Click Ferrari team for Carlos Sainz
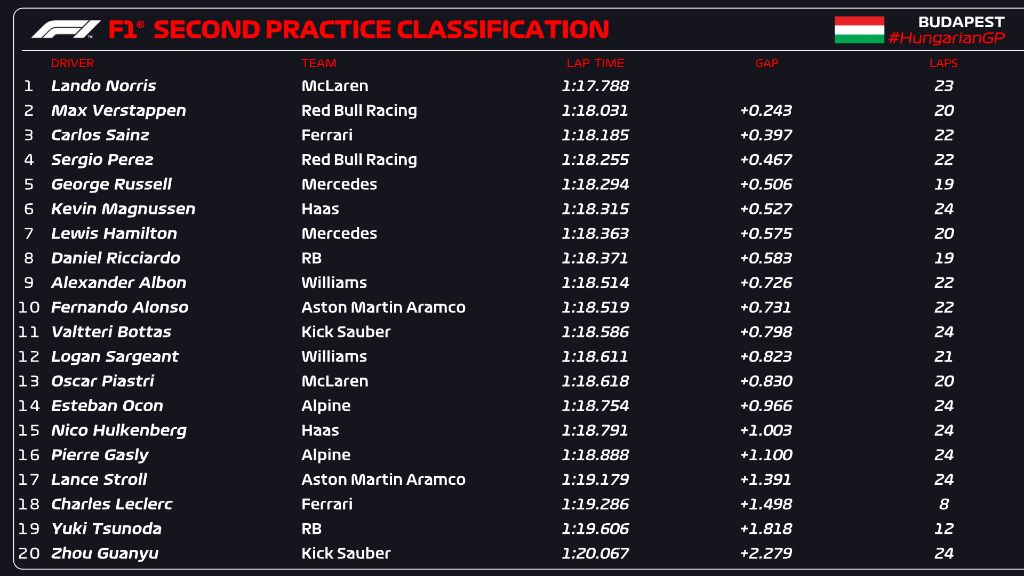This screenshot has height=576, width=1024. pos(327,135)
